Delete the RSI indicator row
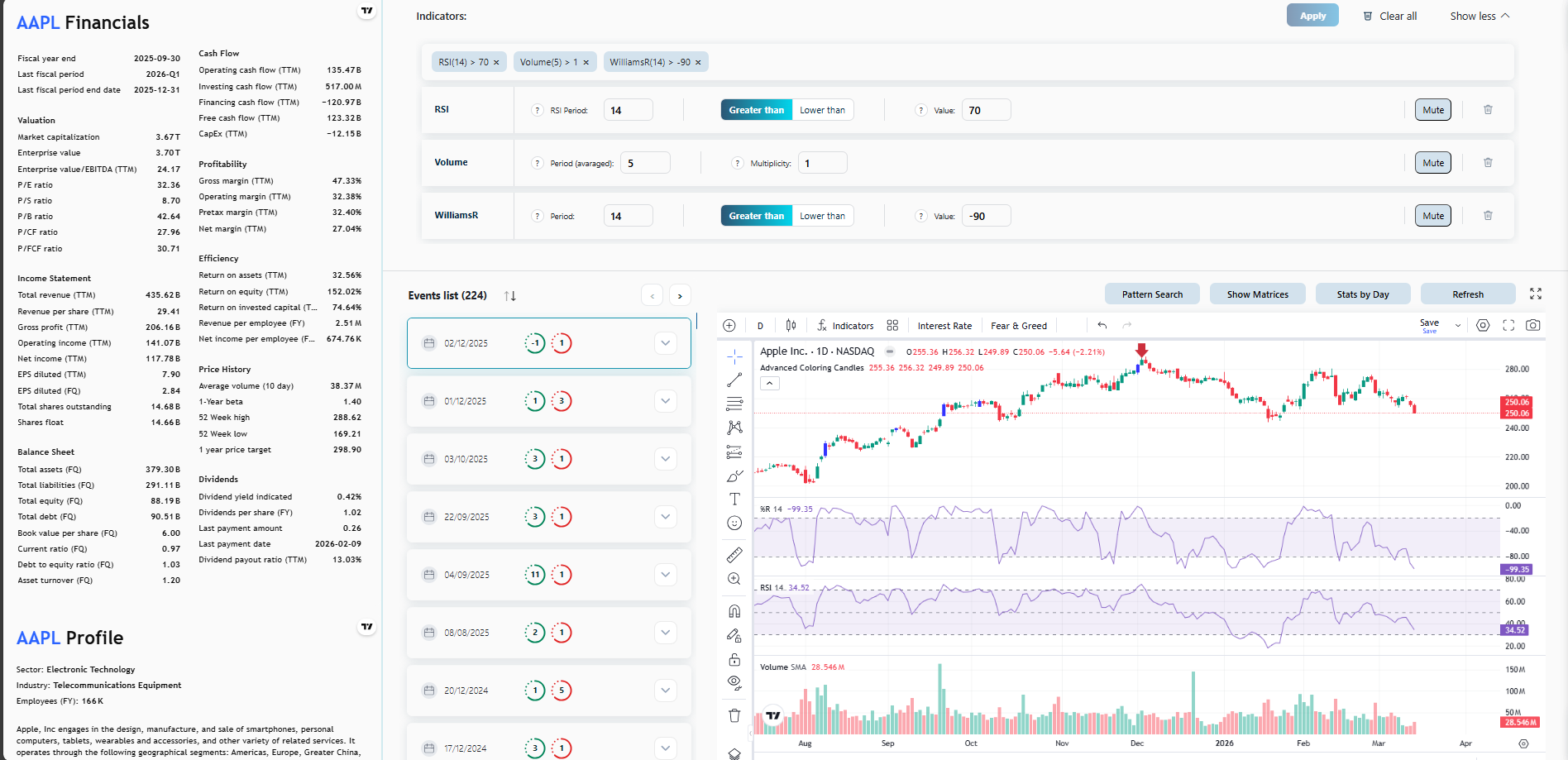The image size is (1568, 760). 1488,110
